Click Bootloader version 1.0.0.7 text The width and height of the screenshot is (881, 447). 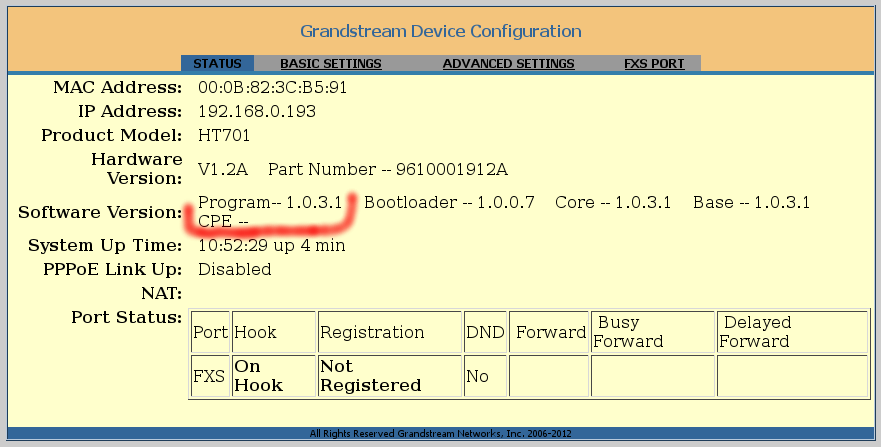pyautogui.click(x=449, y=202)
